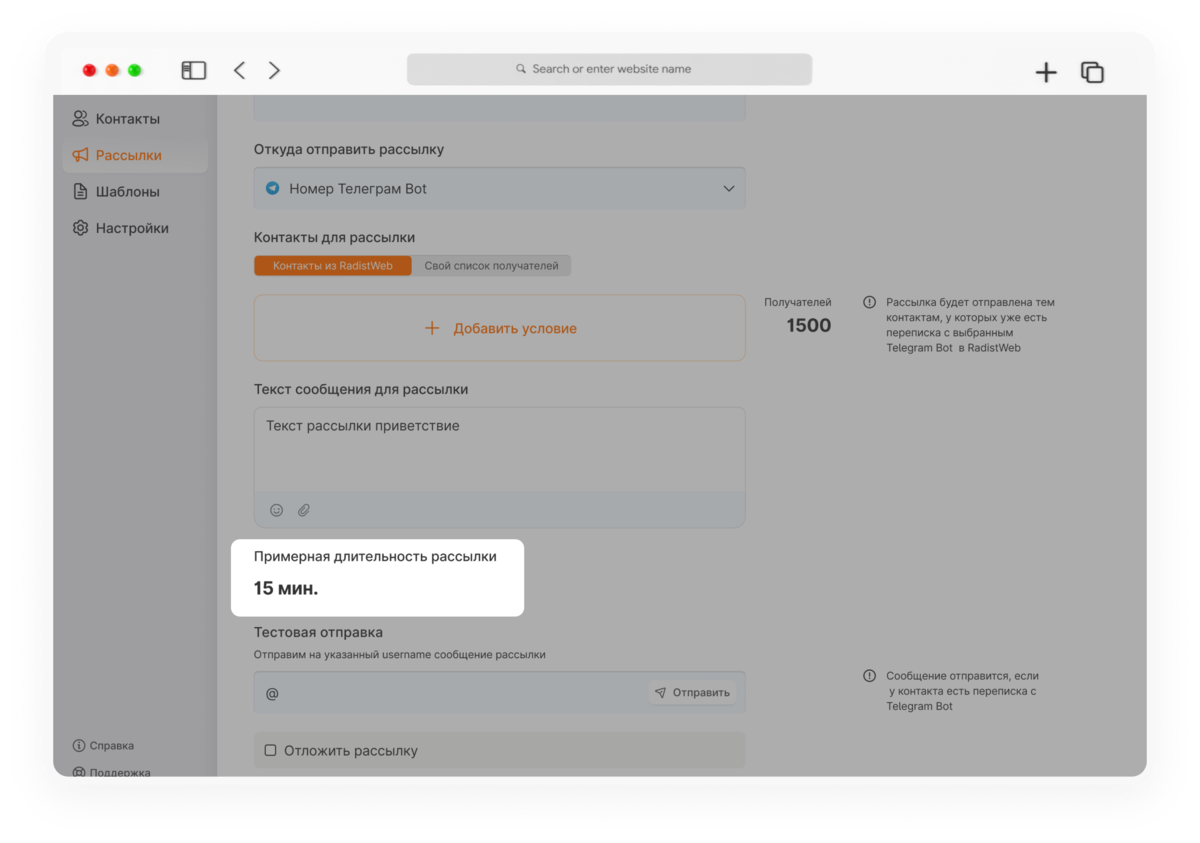Click info icon next to recipients note

(x=869, y=302)
